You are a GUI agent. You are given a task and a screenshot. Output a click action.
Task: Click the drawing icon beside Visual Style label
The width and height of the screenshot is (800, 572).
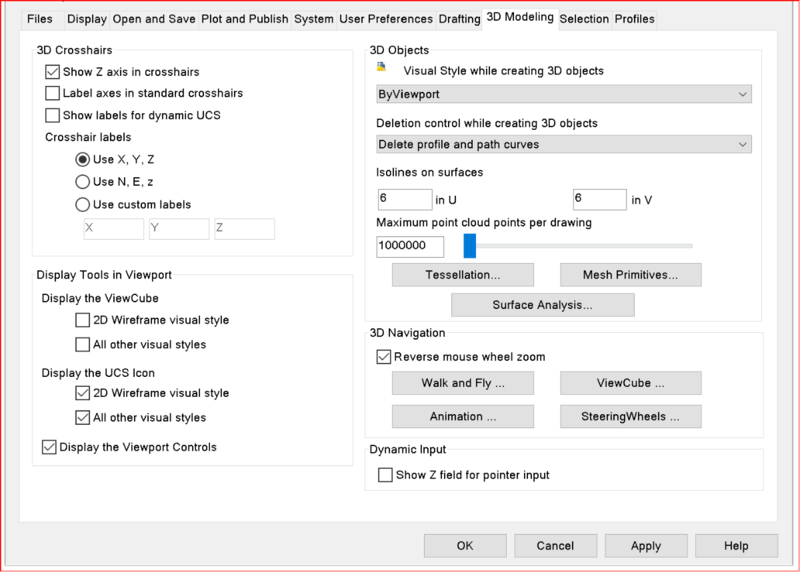[381, 68]
